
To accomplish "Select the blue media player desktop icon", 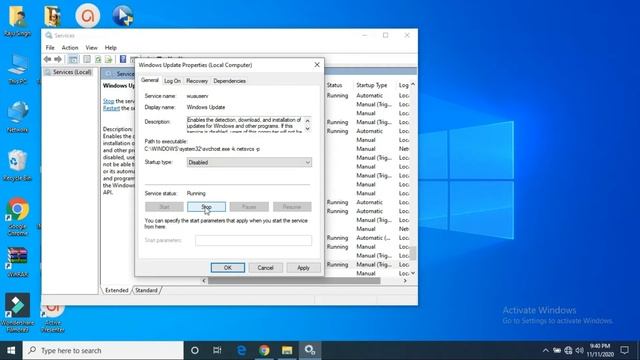I will [123, 16].
